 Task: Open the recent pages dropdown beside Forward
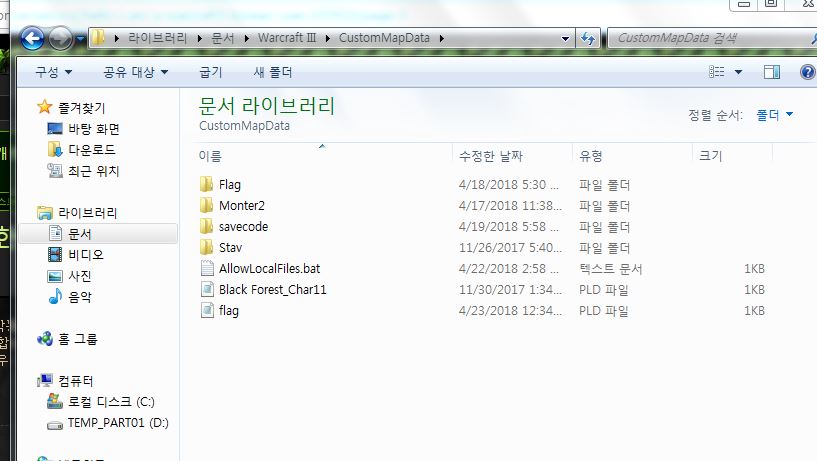pos(80,39)
